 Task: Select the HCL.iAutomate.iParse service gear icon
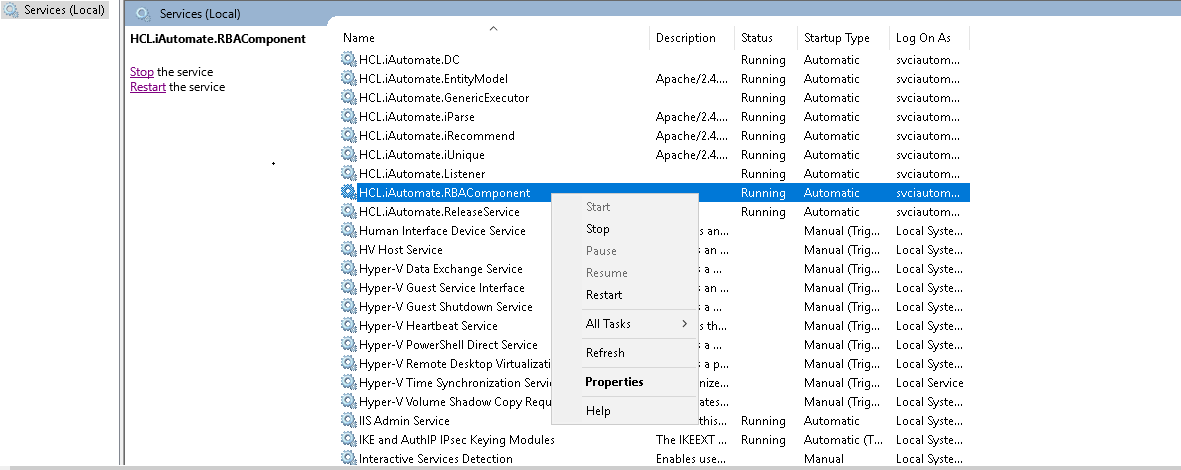[x=348, y=117]
